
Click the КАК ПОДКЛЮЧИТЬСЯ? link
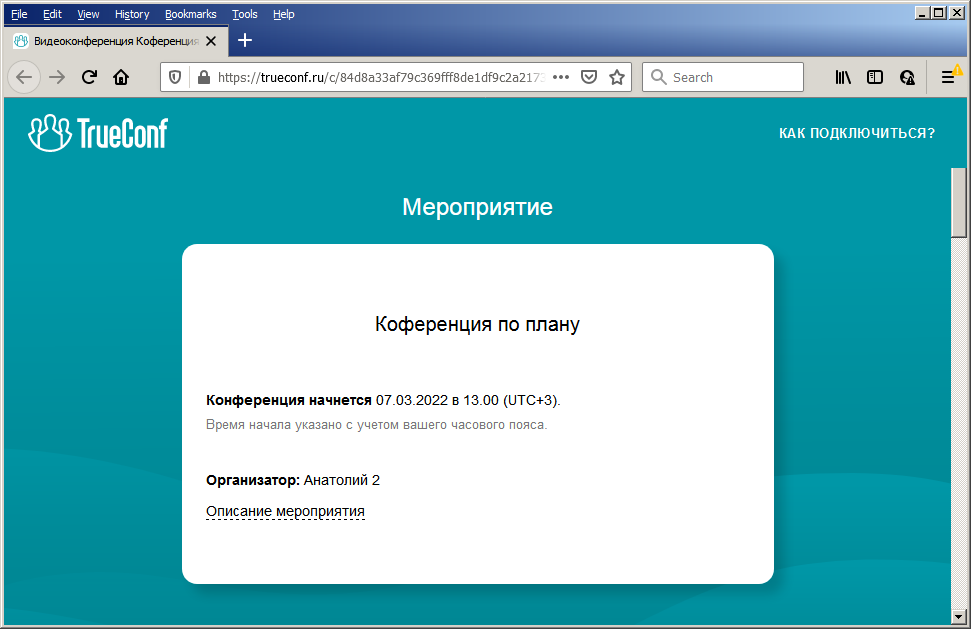point(857,133)
